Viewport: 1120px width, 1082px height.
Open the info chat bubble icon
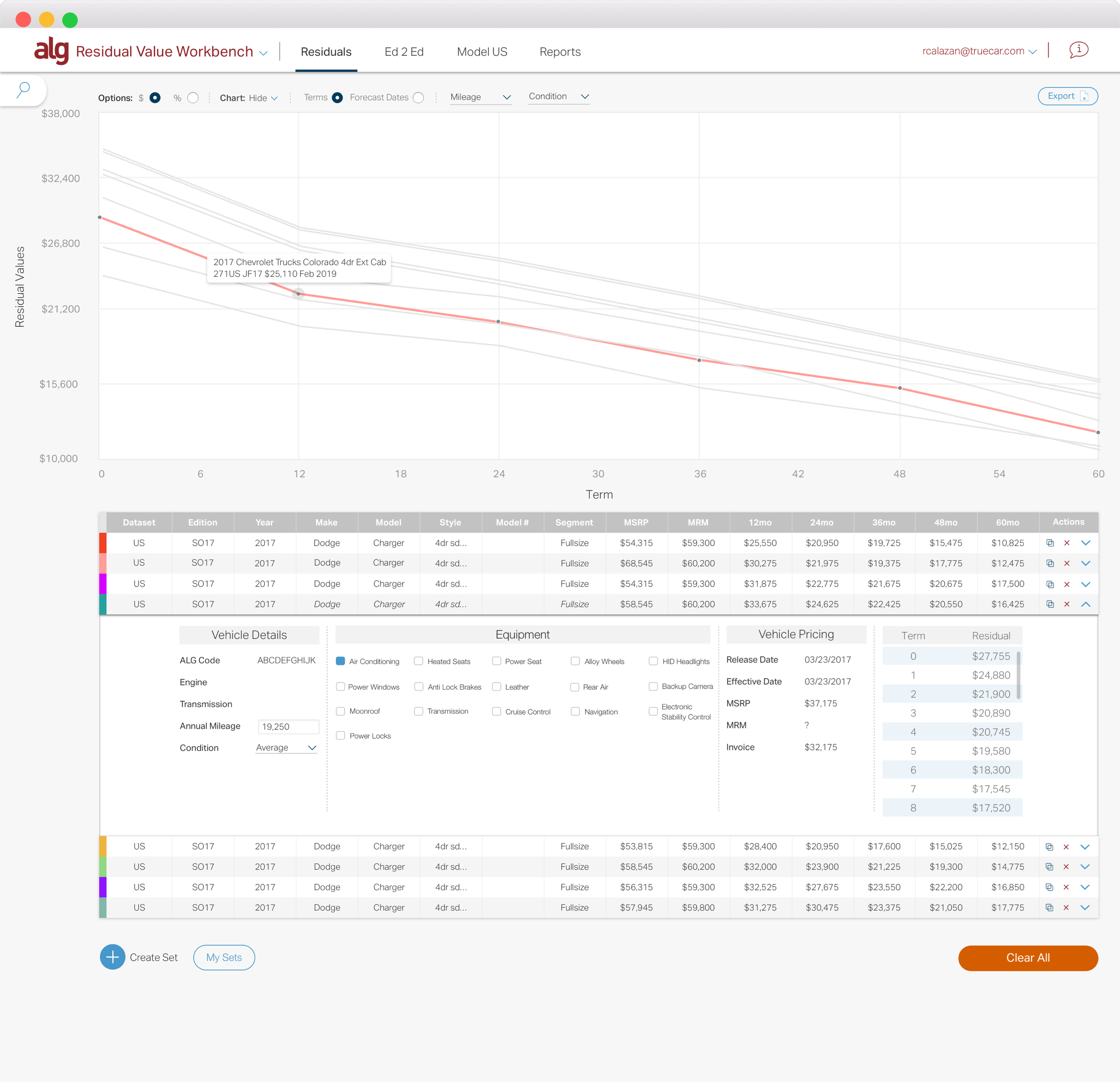click(1078, 50)
